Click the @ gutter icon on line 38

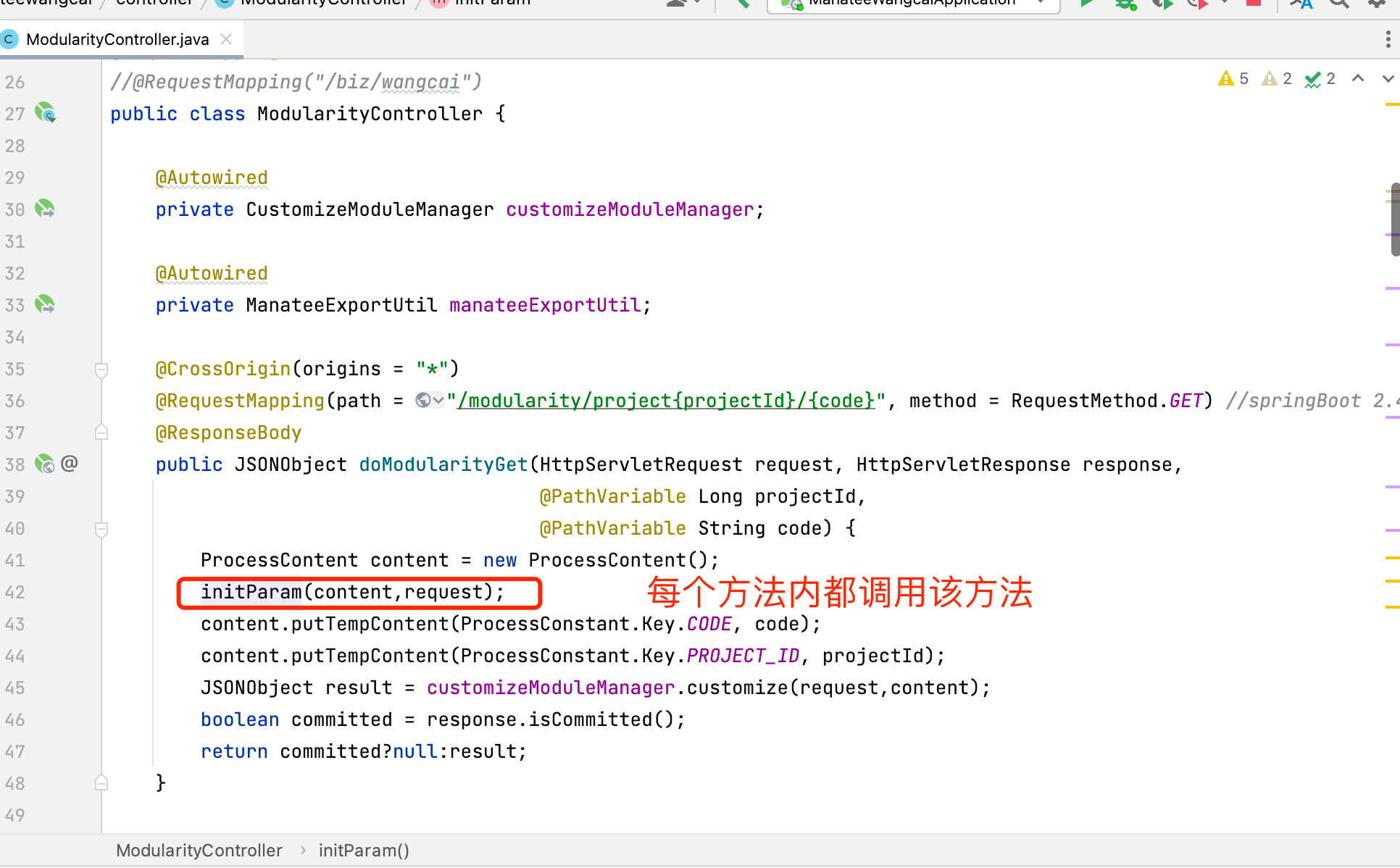coord(70,463)
